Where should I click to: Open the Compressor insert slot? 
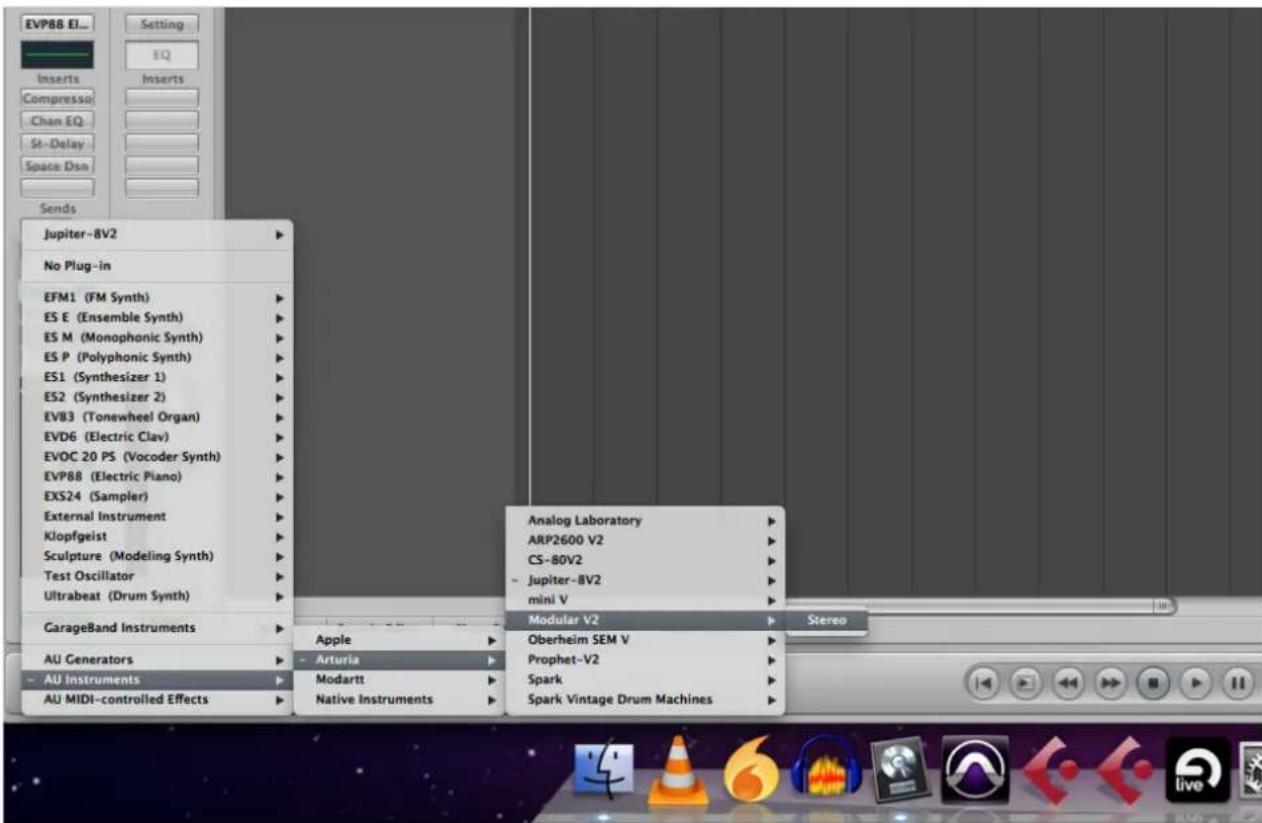tap(57, 98)
